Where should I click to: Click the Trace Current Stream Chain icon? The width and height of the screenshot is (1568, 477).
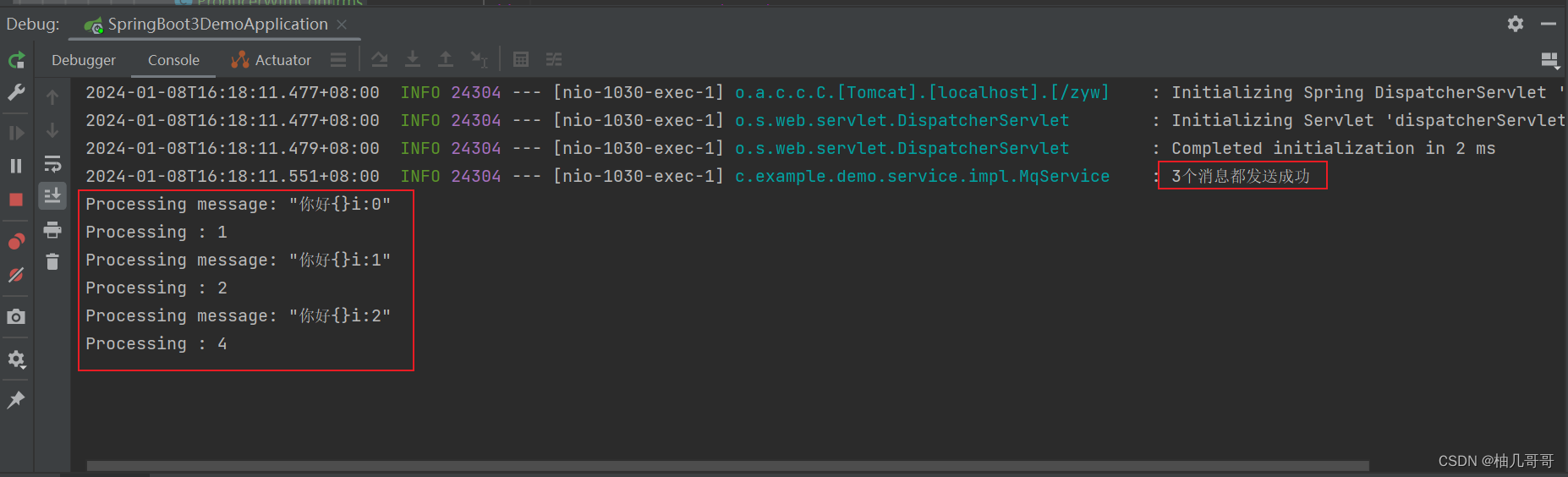554,59
